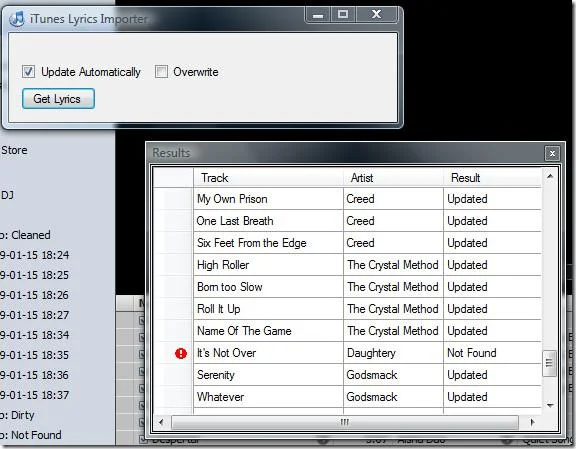Click the Get Lyrics button
This screenshot has height=449, width=576.
pos(58,99)
